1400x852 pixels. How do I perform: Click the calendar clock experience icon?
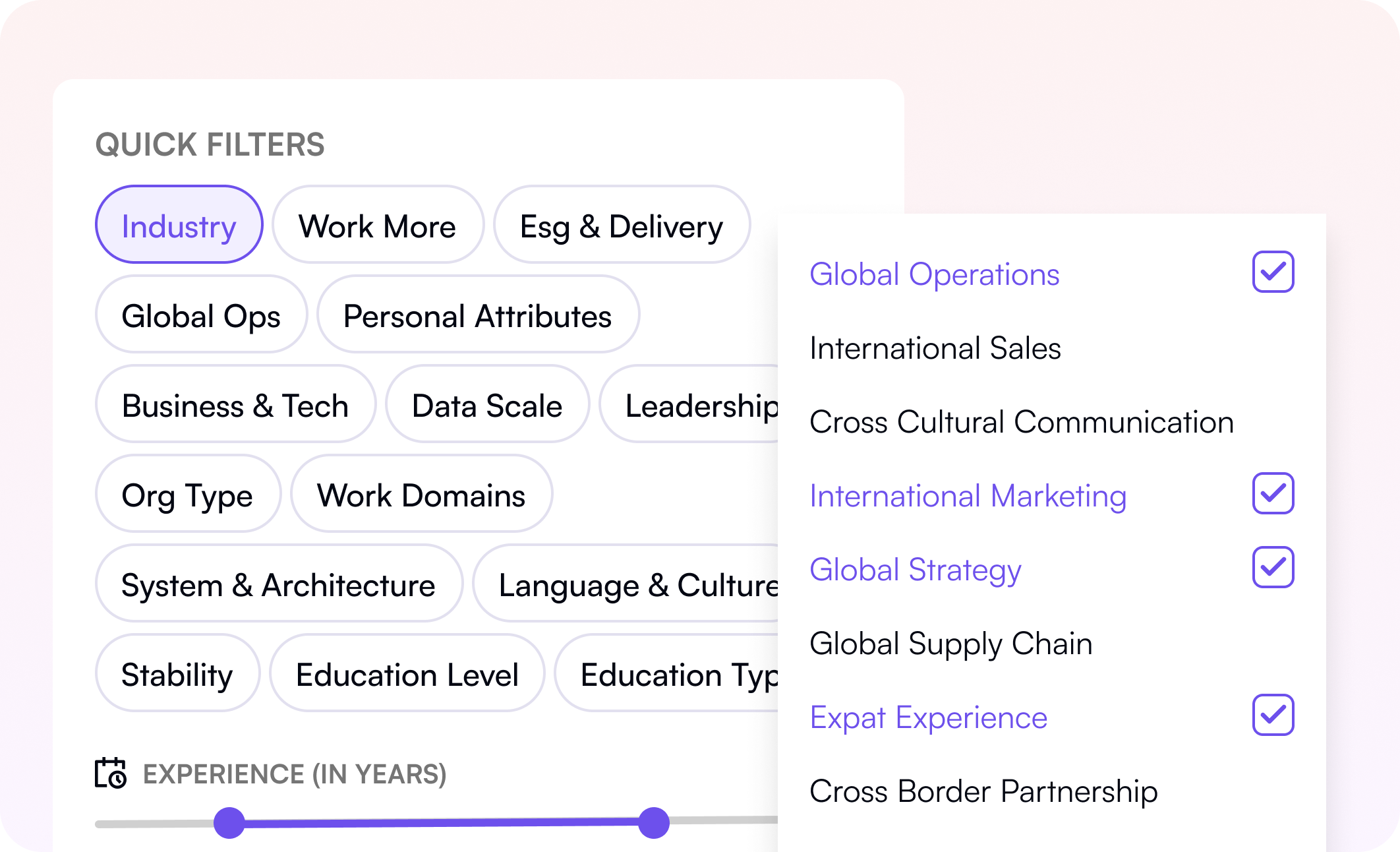coord(111,773)
